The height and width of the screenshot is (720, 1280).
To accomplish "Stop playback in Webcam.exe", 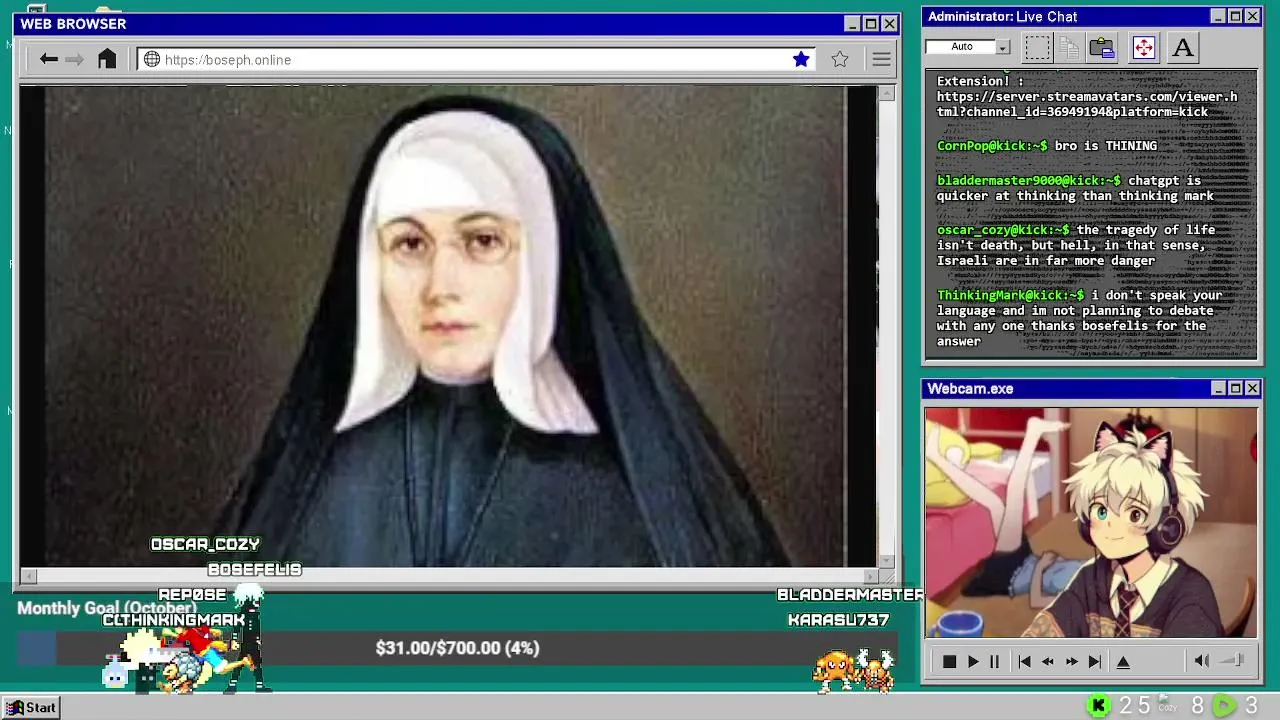I will click(950, 661).
